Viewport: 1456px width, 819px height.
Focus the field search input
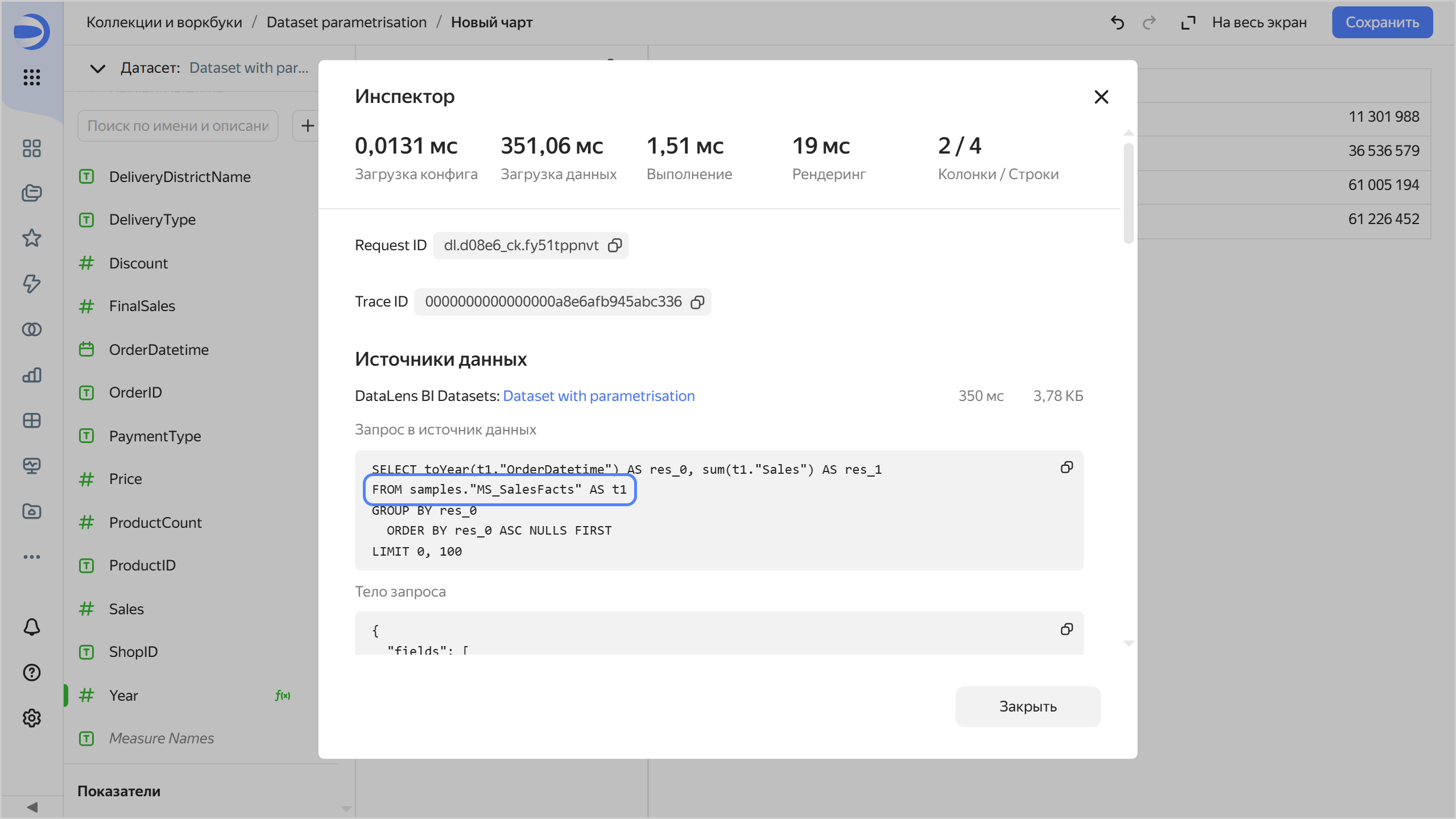pos(177,126)
